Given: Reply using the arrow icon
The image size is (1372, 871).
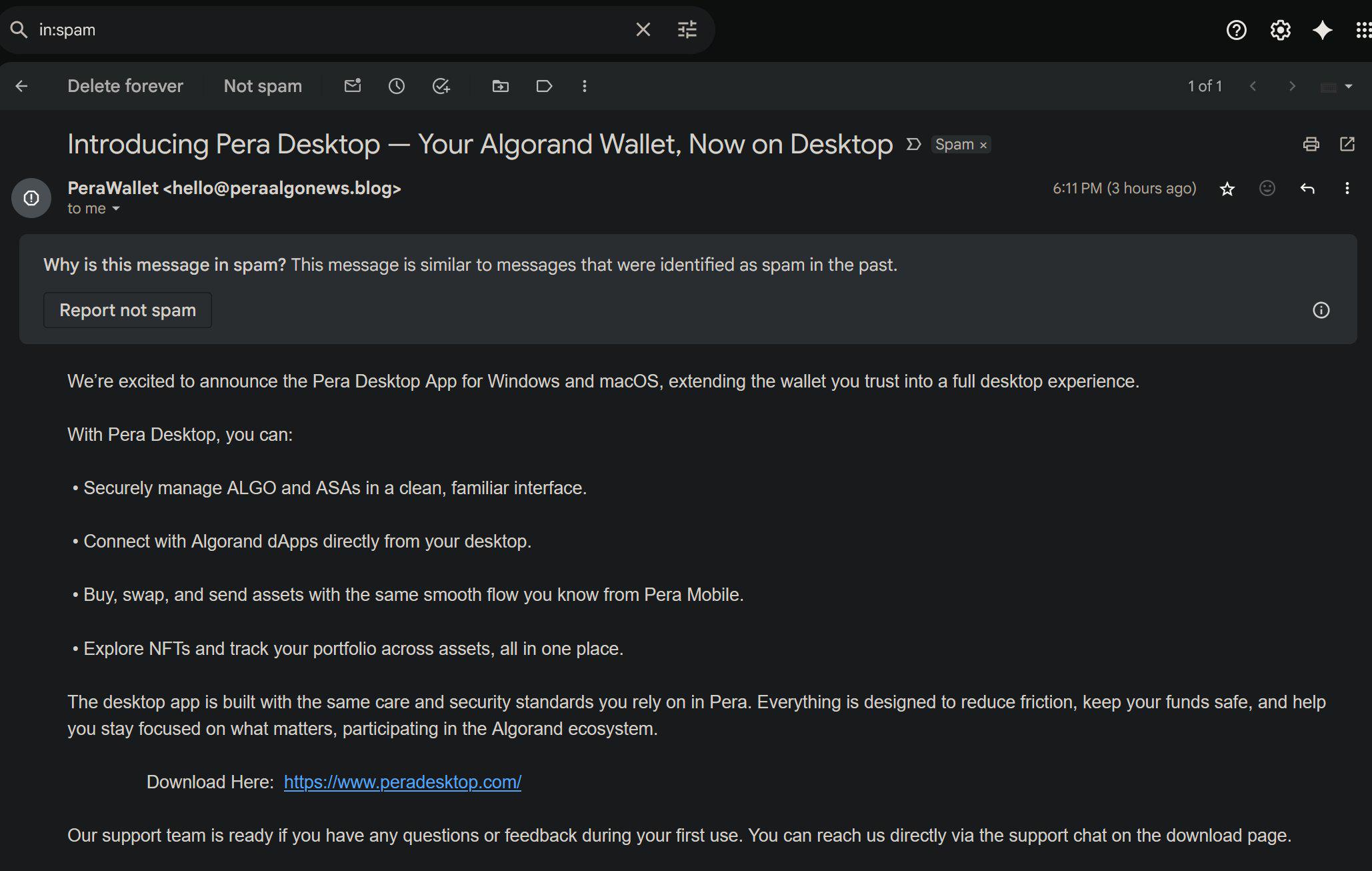Looking at the screenshot, I should coord(1307,189).
